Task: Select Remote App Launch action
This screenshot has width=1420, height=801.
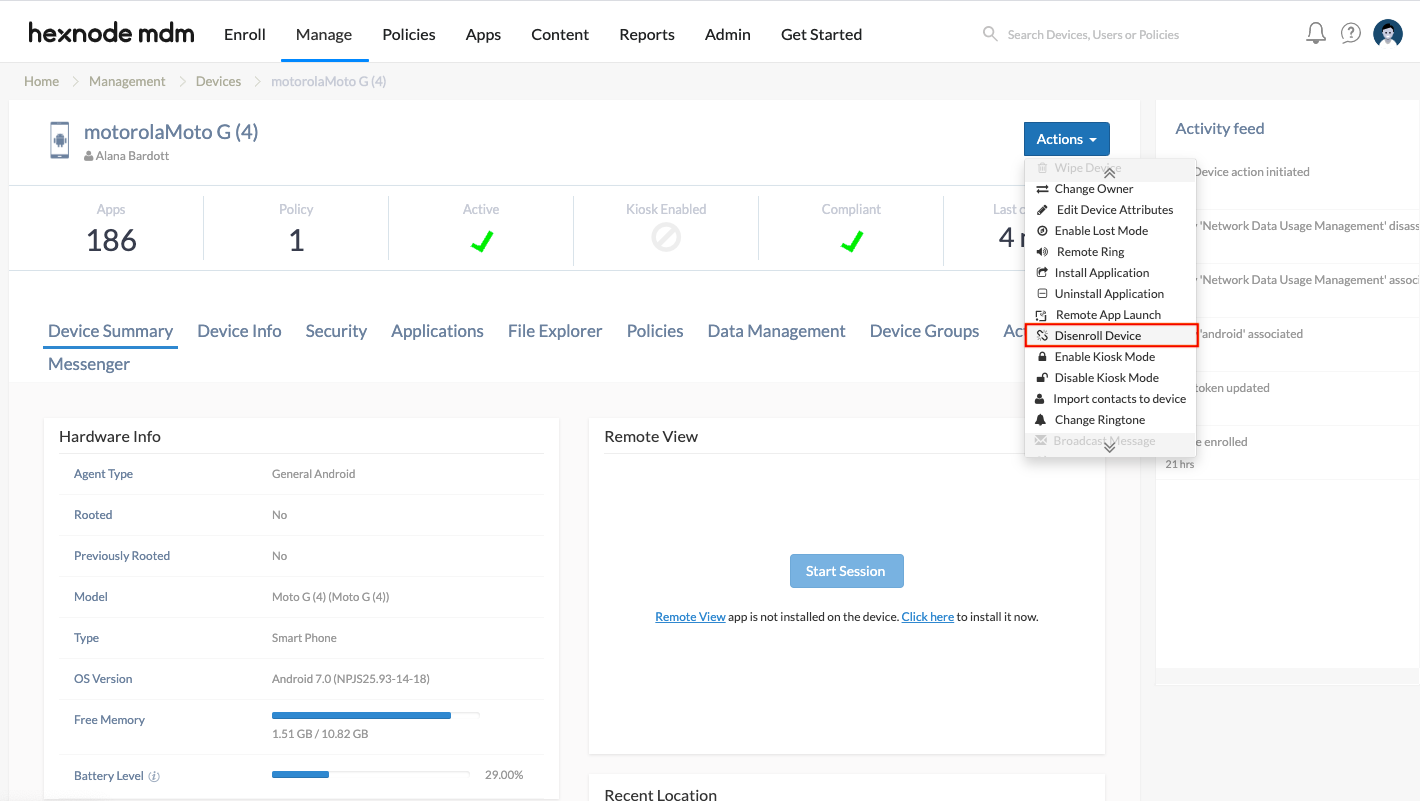Action: click(1110, 315)
